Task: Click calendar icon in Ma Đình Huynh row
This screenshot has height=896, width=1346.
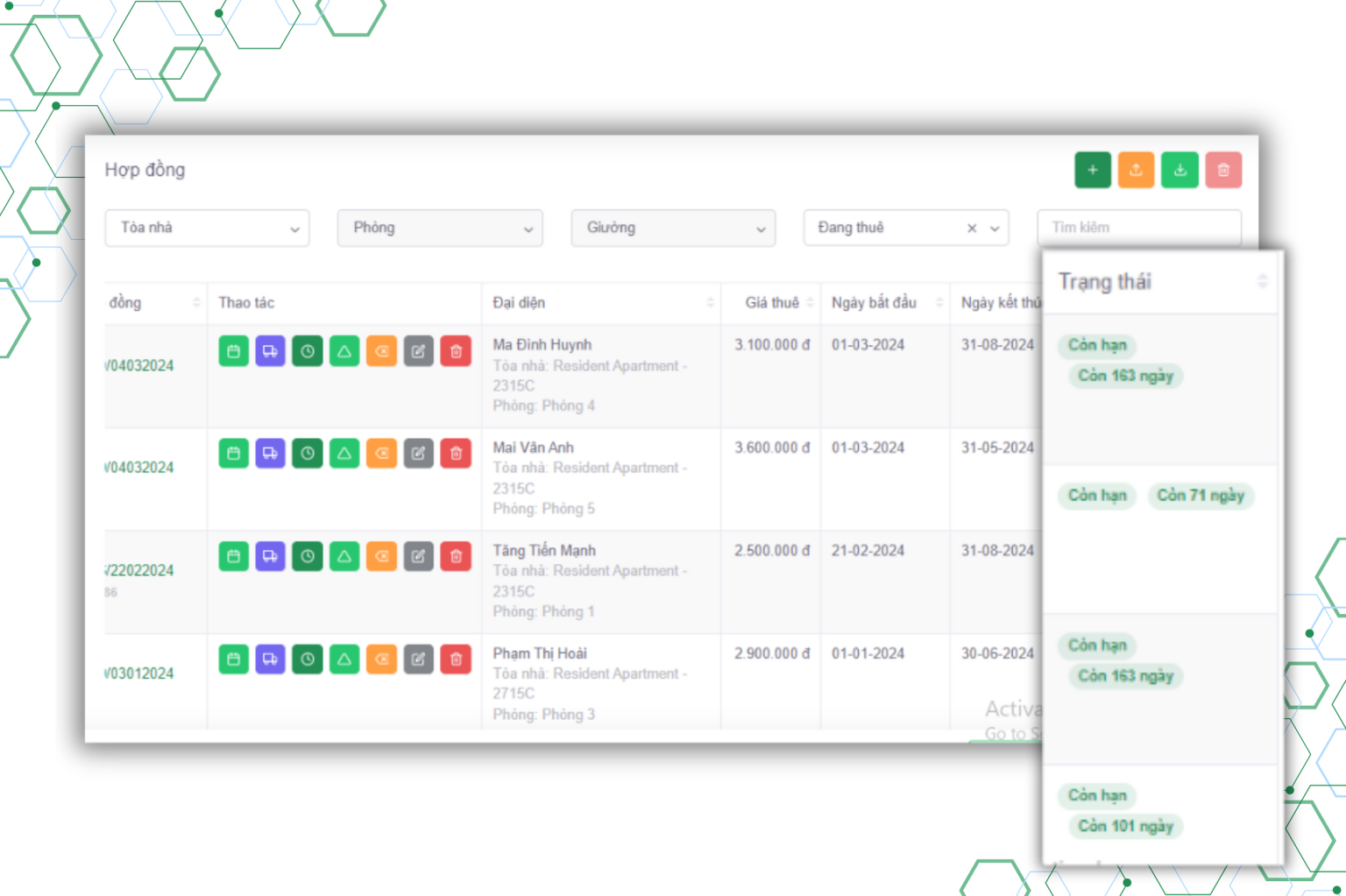Action: pos(233,351)
